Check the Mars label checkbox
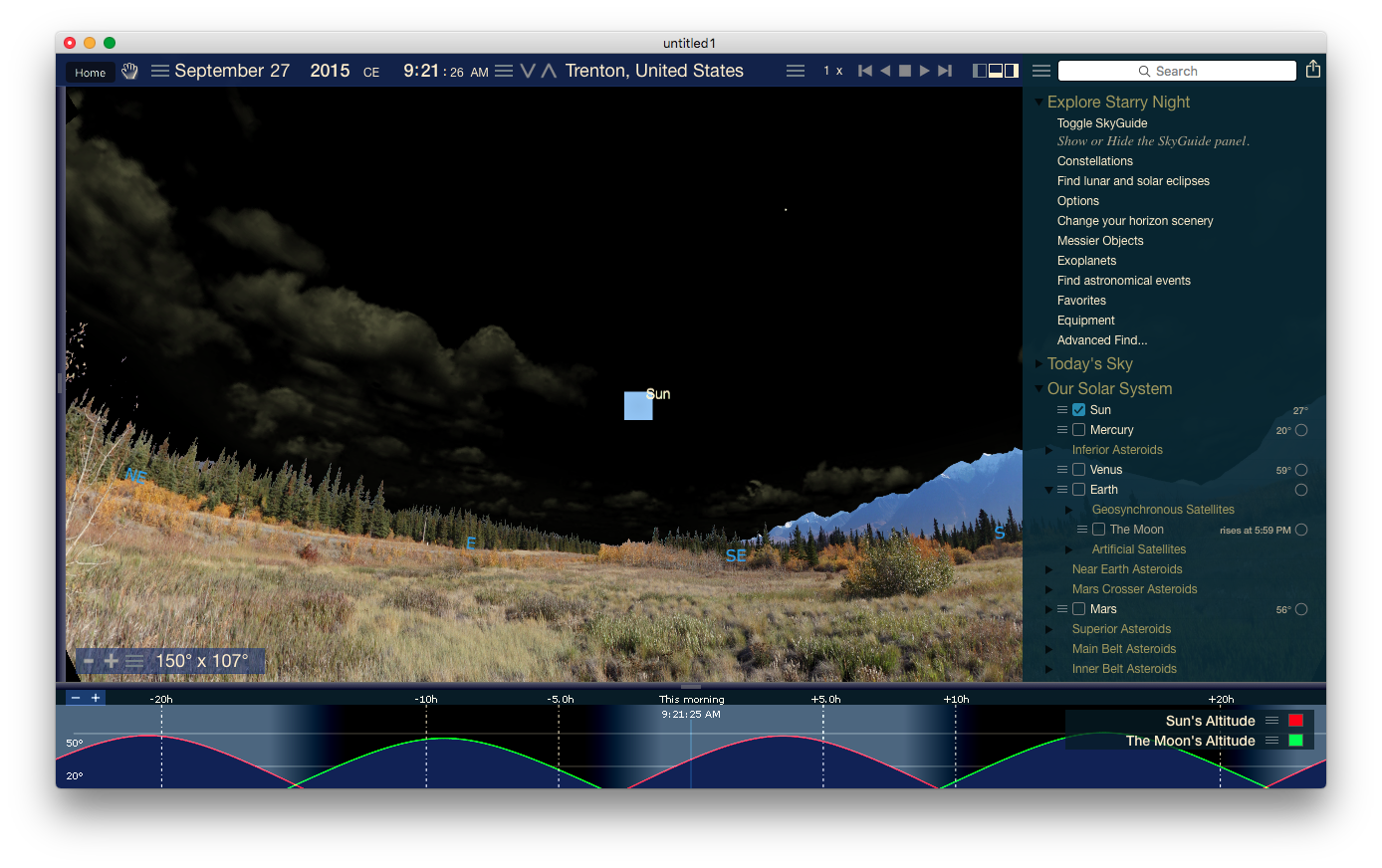This screenshot has height=868, width=1382. 1078,609
